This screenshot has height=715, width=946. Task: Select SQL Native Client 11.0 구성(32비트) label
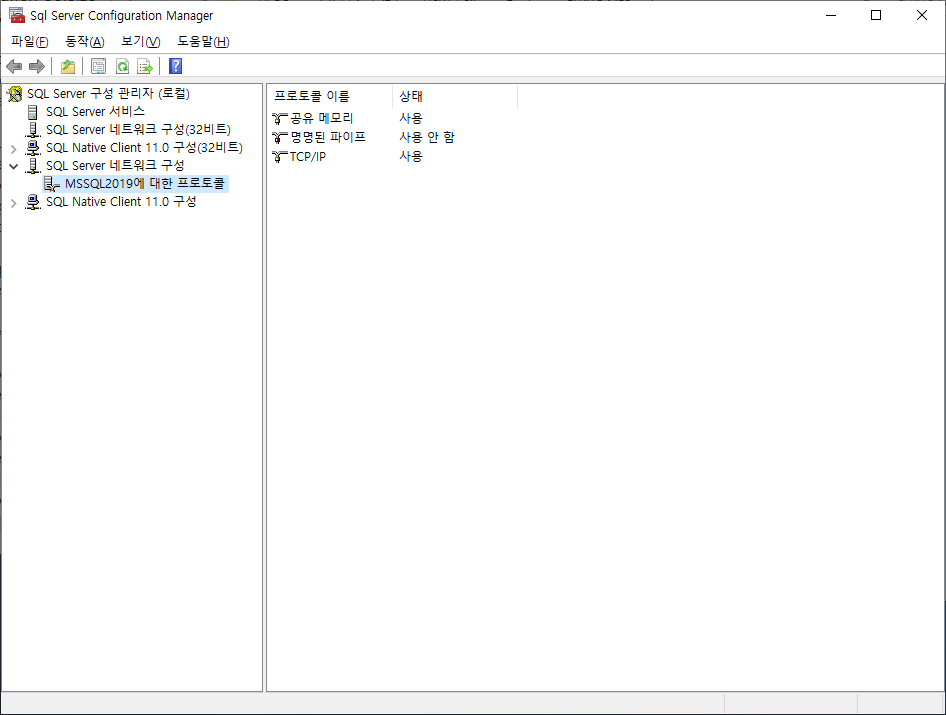click(x=144, y=148)
